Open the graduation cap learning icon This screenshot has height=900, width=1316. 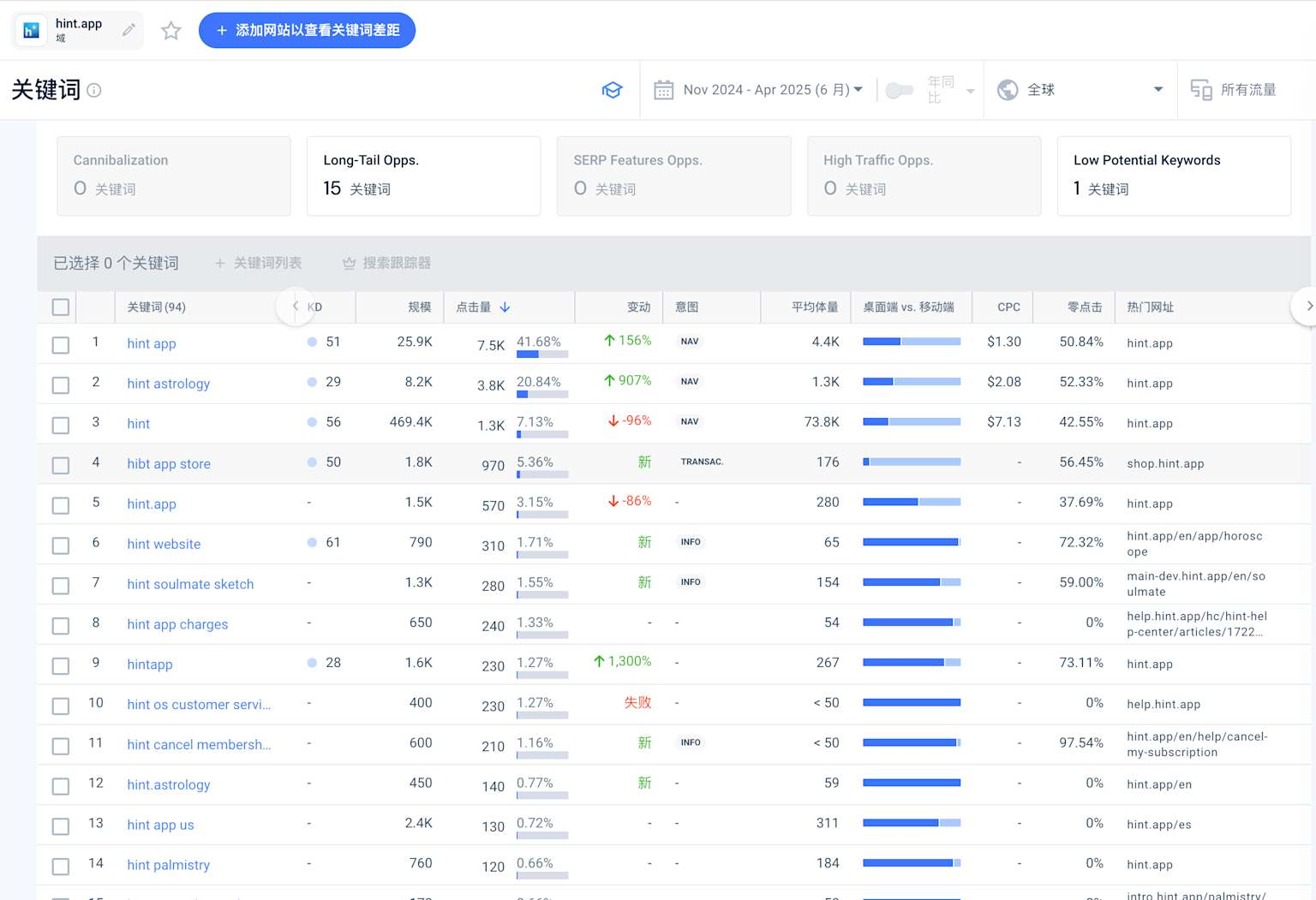[x=612, y=90]
